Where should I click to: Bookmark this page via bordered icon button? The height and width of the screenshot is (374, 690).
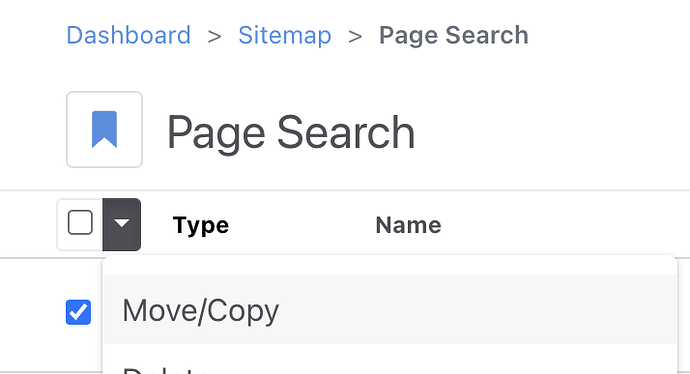pyautogui.click(x=104, y=129)
